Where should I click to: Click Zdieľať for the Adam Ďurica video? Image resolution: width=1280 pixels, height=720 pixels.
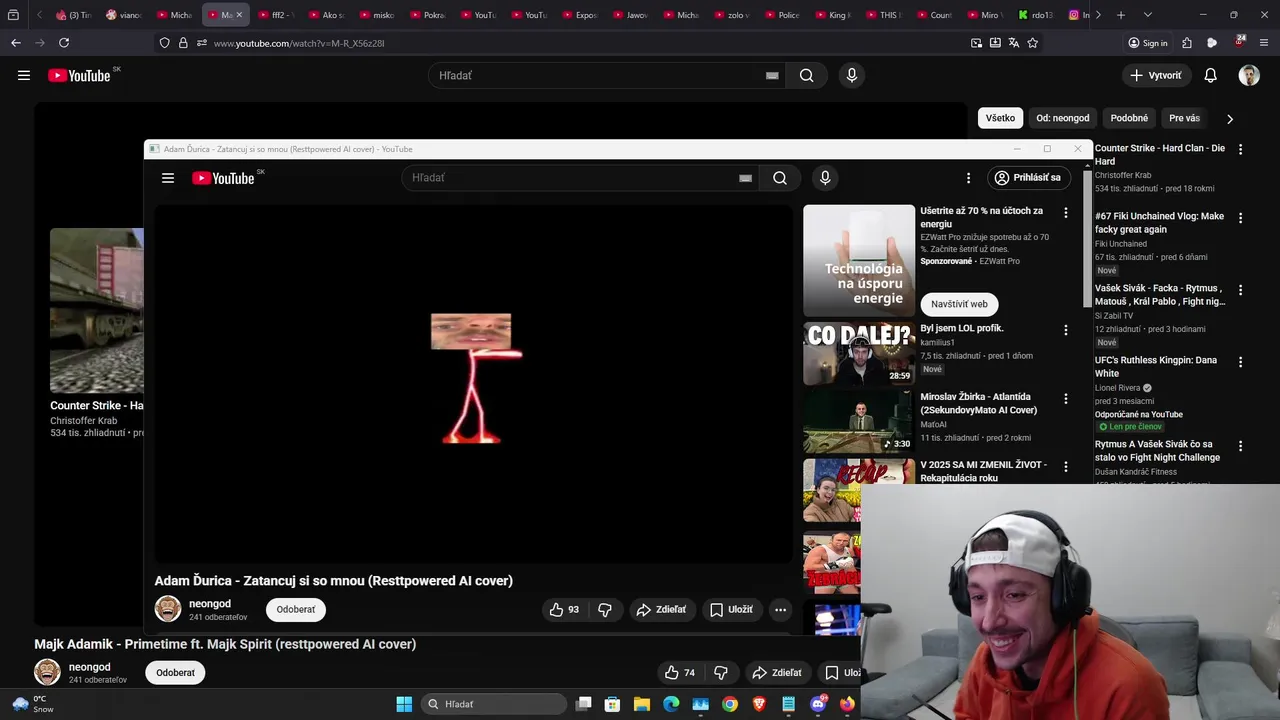pyautogui.click(x=662, y=609)
